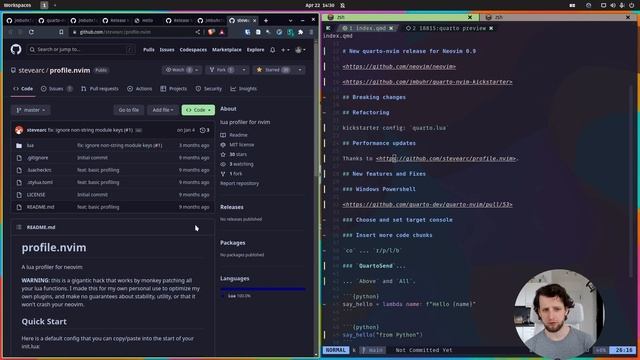Open the Actions tab
Screen dimensions: 640x360
pos(140,89)
